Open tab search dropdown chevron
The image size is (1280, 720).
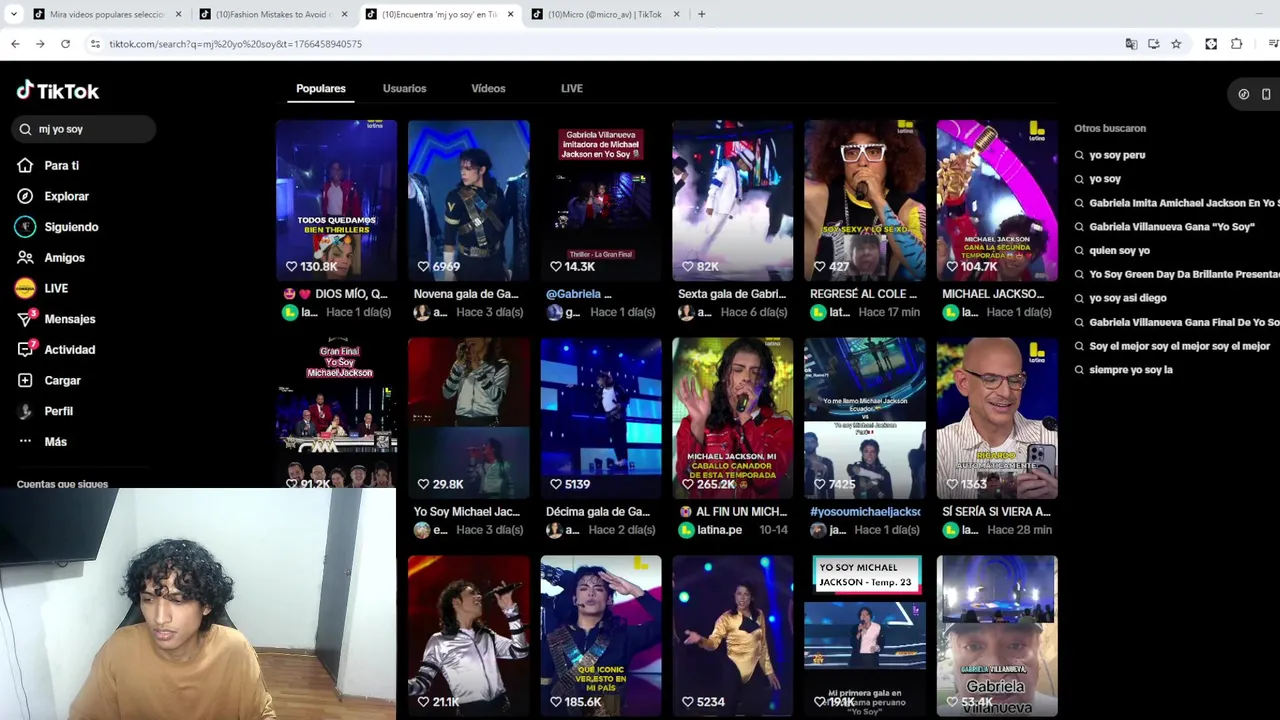(x=13, y=14)
